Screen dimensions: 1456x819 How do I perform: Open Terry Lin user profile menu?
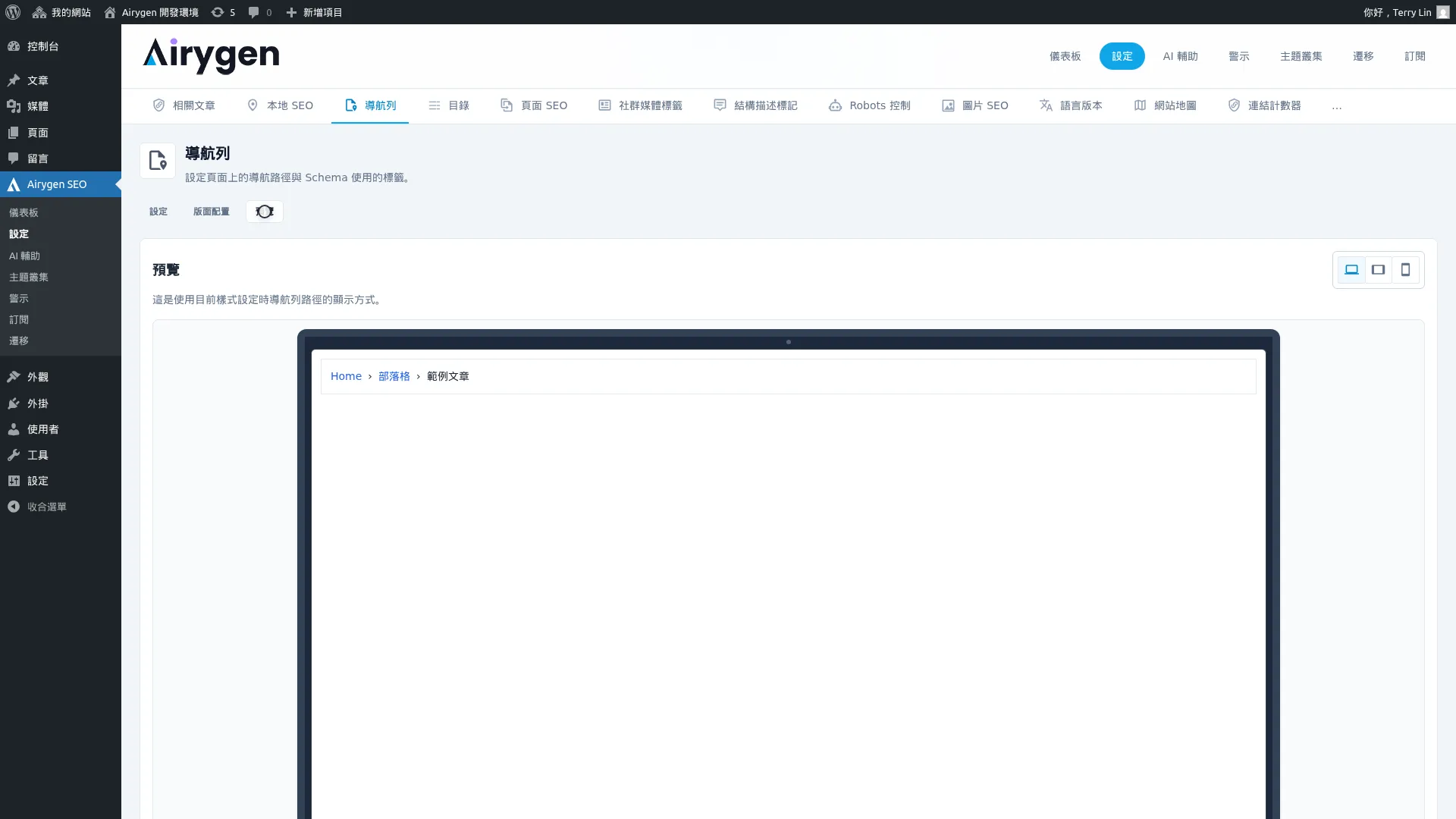(x=1406, y=12)
